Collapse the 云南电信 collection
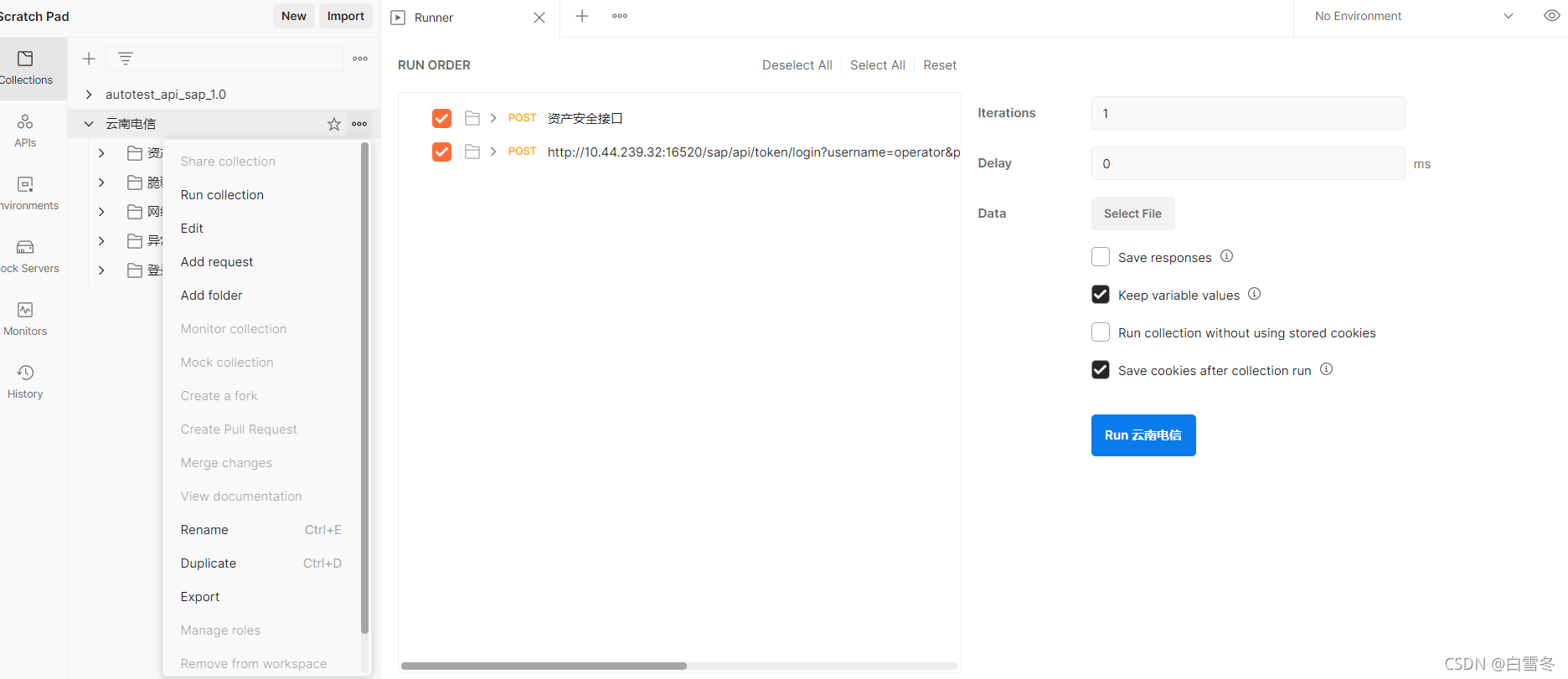The width and height of the screenshot is (1568, 679). tap(89, 124)
